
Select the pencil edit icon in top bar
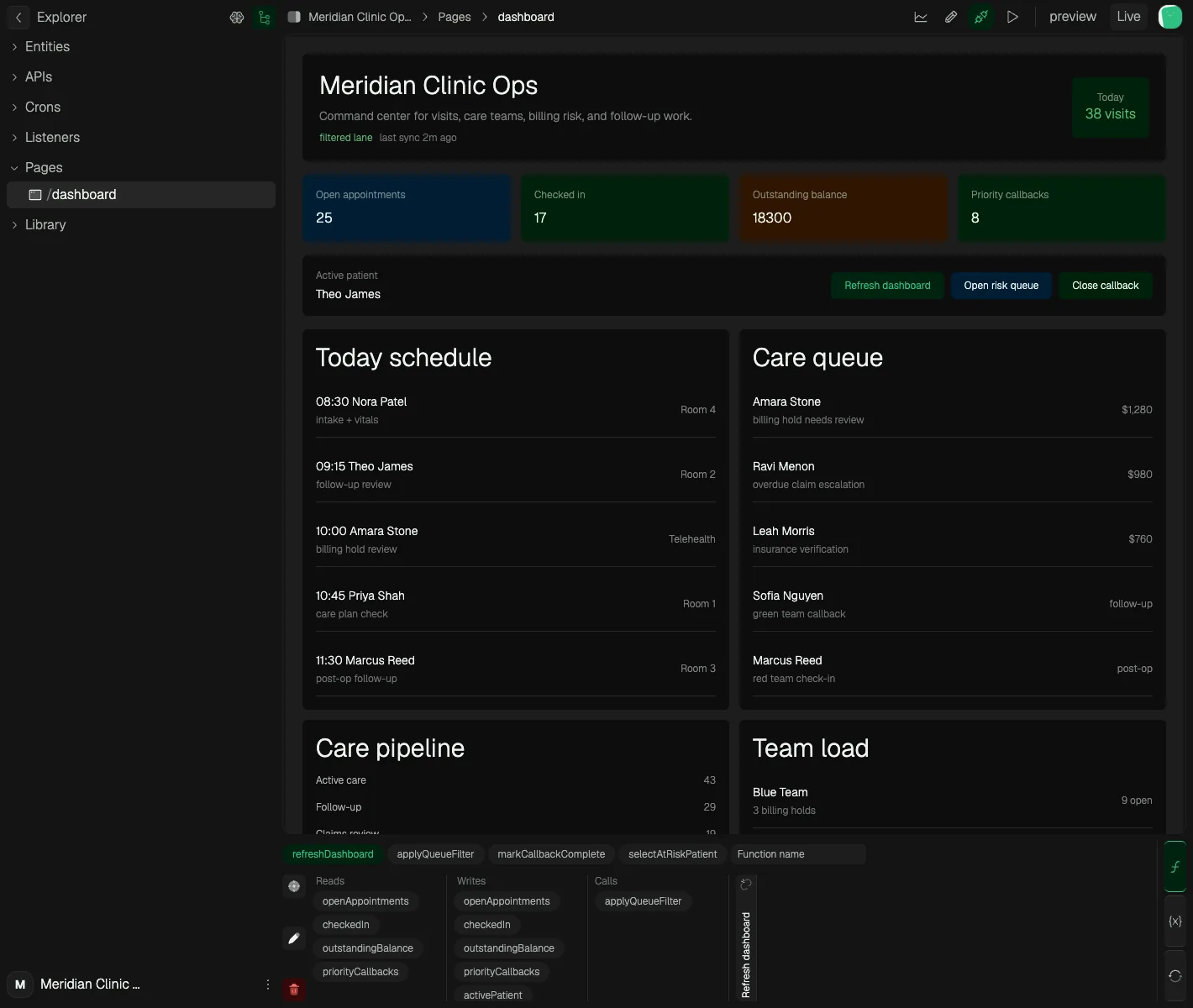click(951, 17)
